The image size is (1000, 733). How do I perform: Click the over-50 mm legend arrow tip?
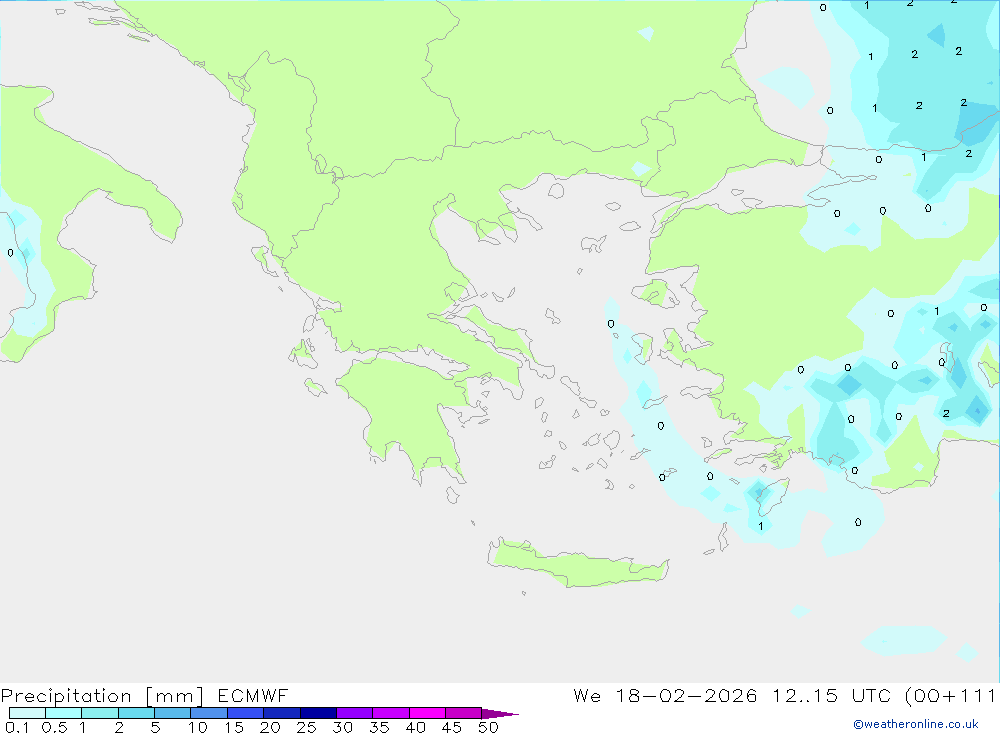(x=500, y=714)
